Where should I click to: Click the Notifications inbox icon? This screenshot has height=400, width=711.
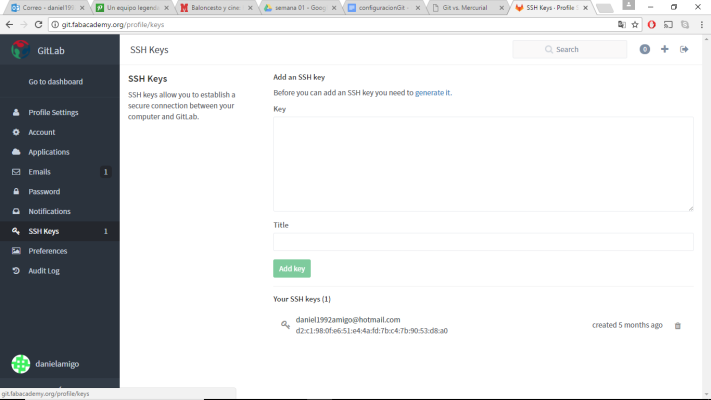coord(16,211)
